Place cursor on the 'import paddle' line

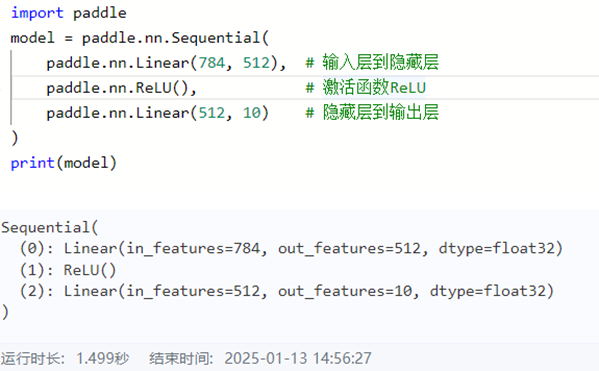pos(69,13)
